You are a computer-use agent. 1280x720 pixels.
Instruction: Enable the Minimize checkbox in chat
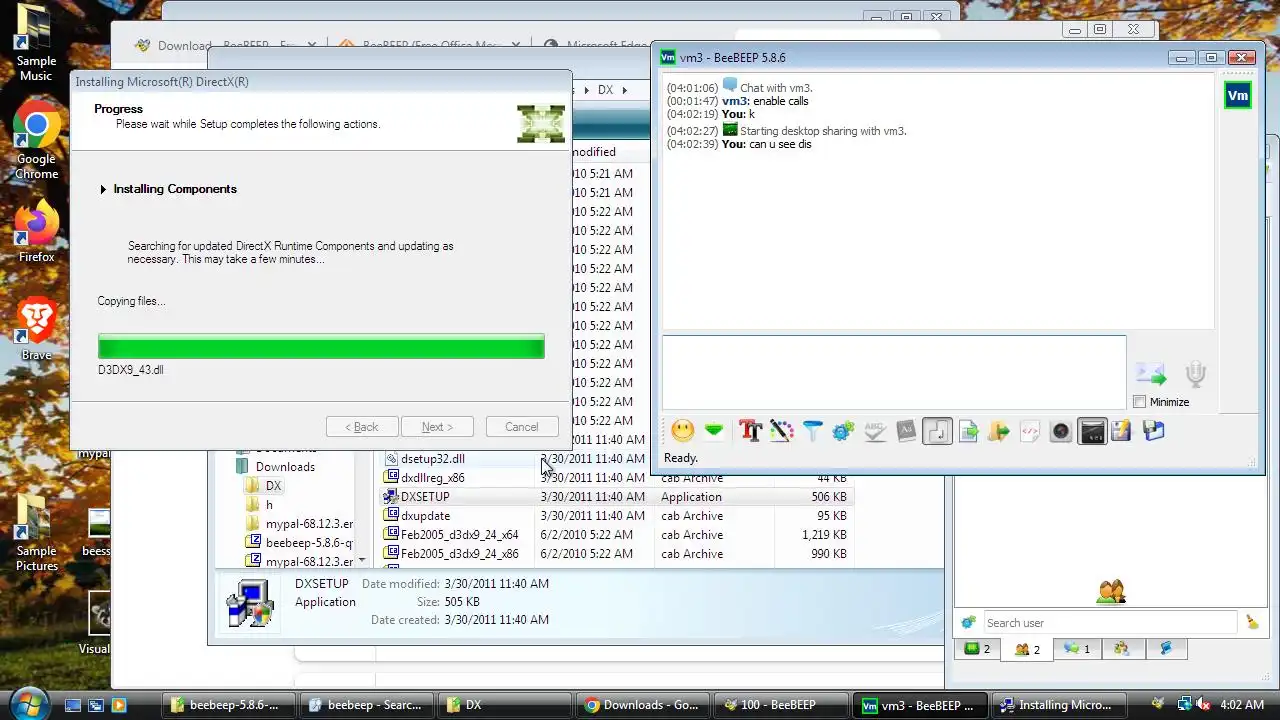click(1140, 402)
